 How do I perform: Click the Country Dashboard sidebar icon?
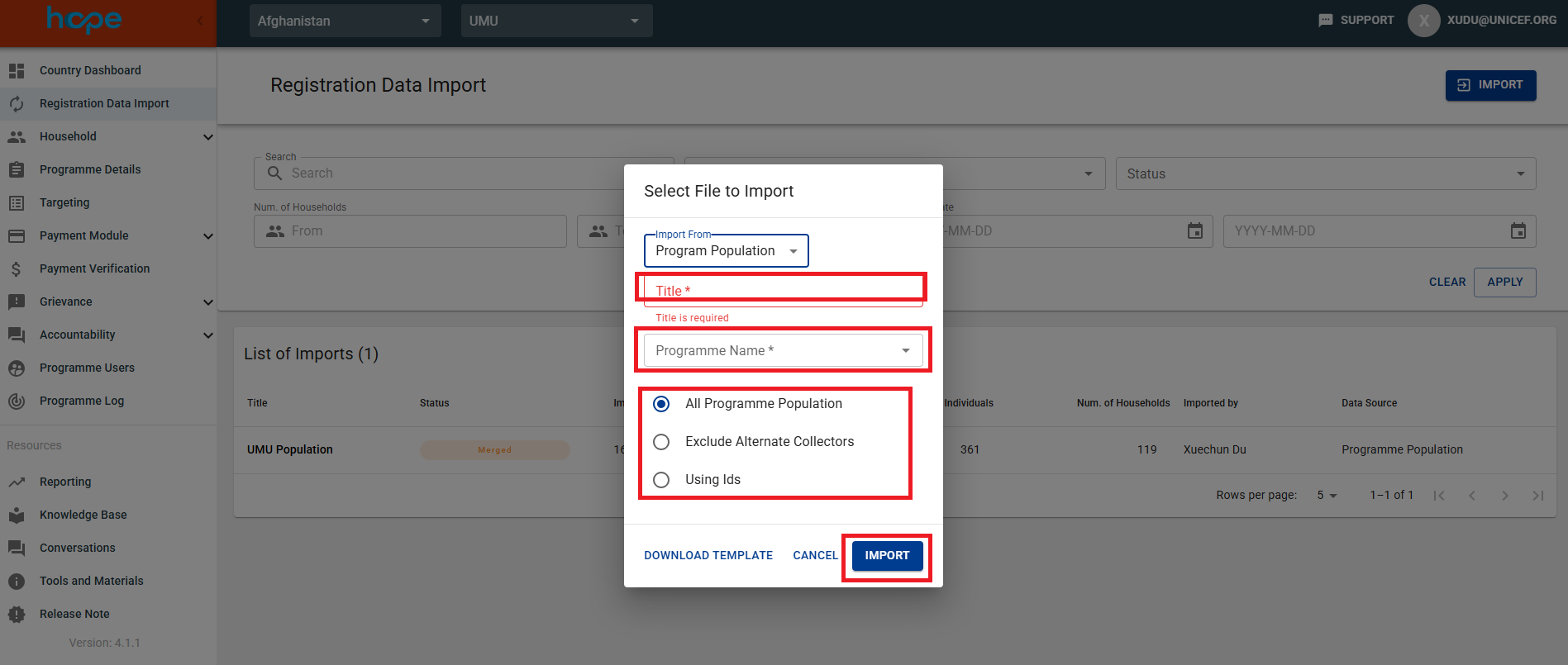click(x=17, y=71)
